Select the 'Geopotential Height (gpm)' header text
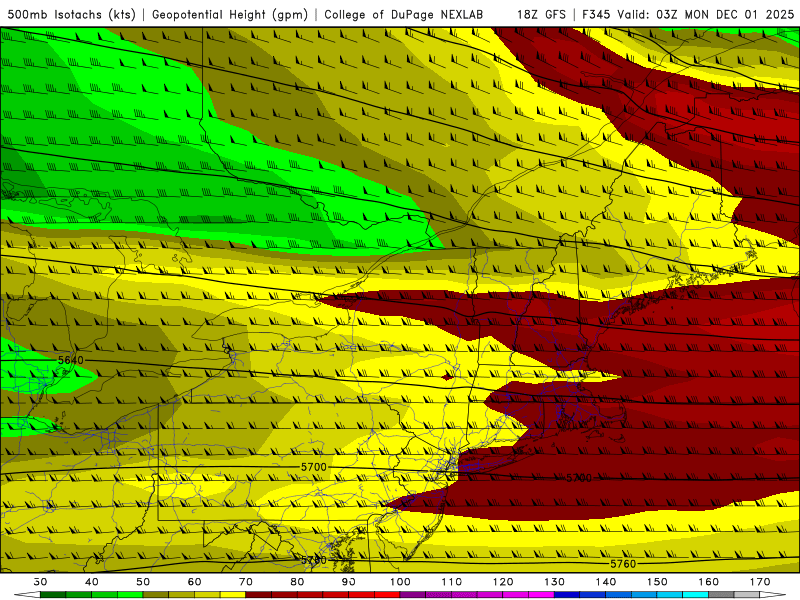The width and height of the screenshot is (800, 600). [x=230, y=15]
